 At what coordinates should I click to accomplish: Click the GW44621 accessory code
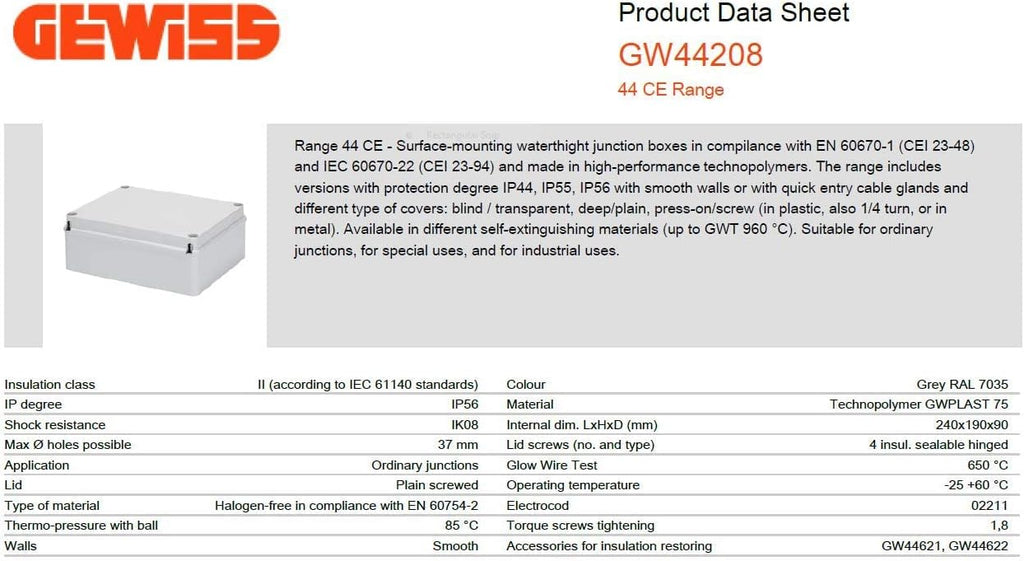tap(911, 546)
